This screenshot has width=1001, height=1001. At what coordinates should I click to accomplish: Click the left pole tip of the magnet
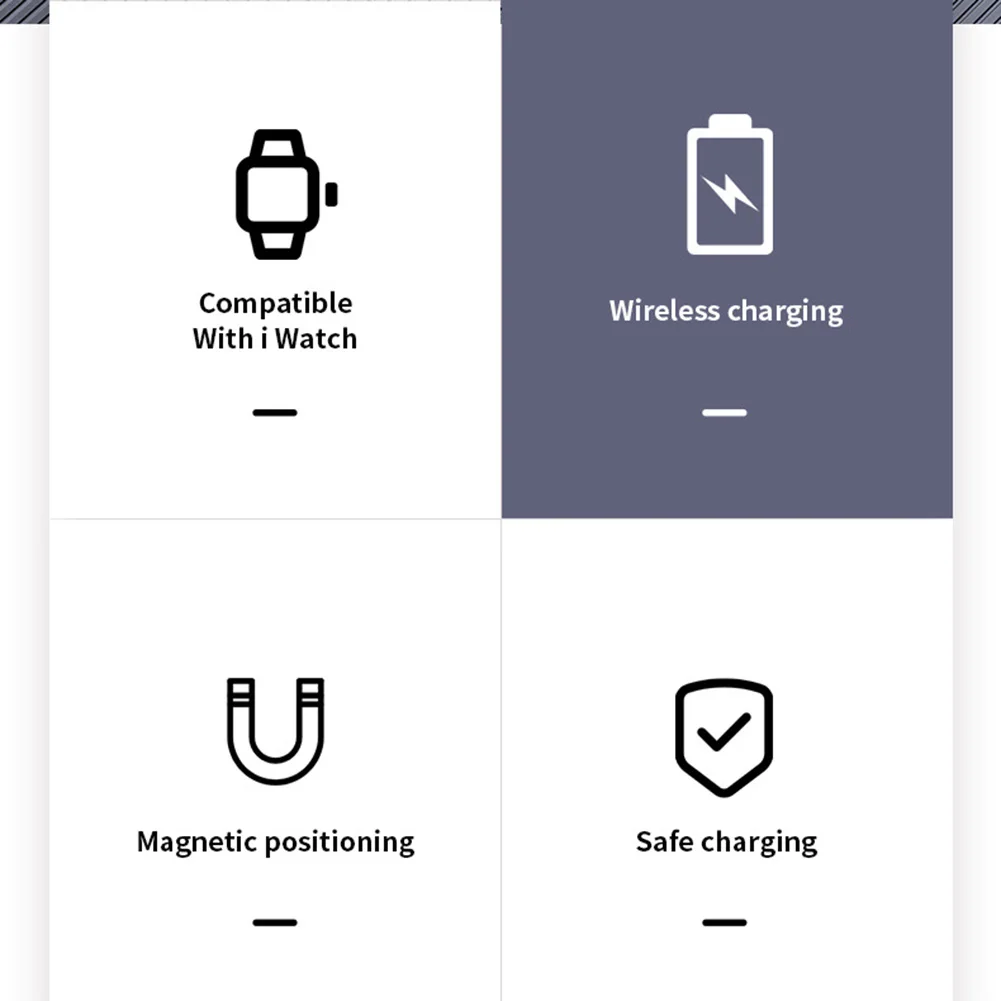pyautogui.click(x=241, y=689)
